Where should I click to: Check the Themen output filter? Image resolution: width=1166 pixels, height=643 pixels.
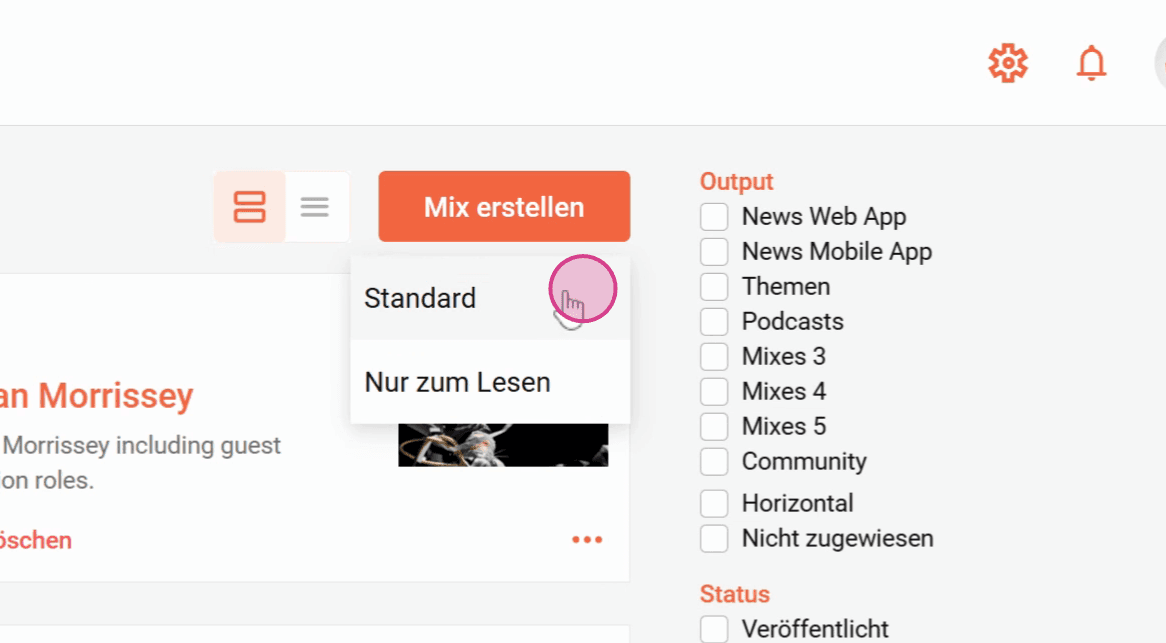click(x=714, y=287)
